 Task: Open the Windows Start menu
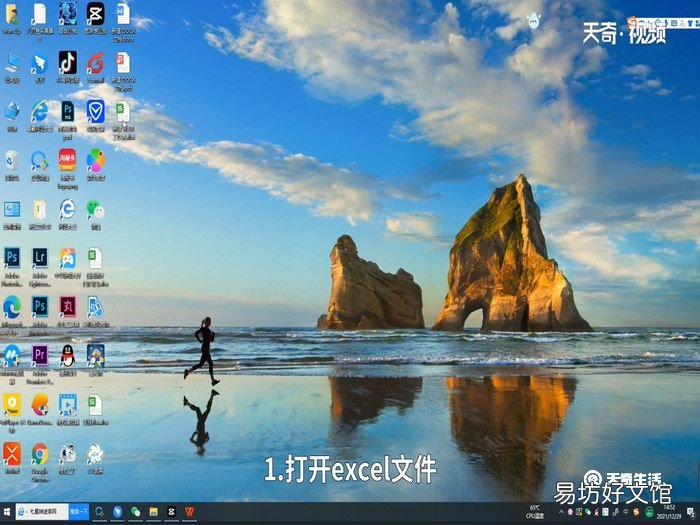pos(7,512)
